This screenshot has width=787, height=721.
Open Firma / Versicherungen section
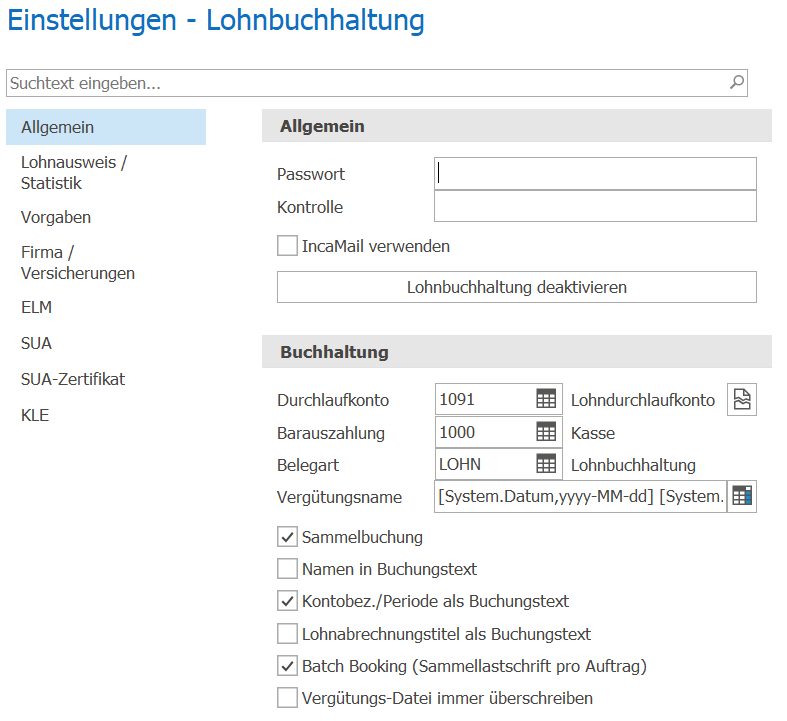click(x=78, y=262)
